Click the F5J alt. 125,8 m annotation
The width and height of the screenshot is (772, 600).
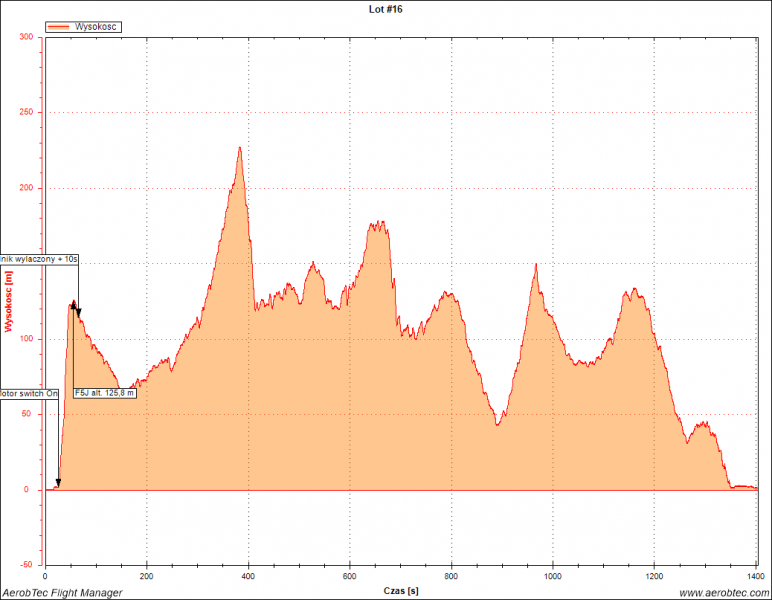click(x=105, y=393)
